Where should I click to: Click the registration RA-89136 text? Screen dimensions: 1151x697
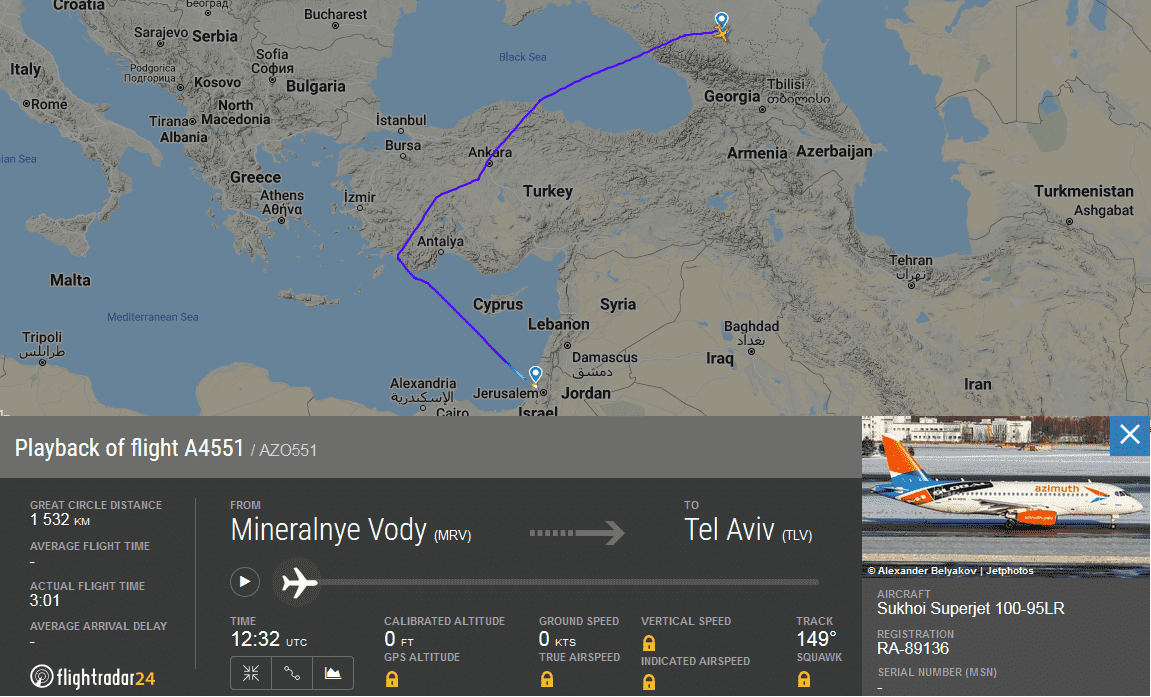[x=912, y=649]
